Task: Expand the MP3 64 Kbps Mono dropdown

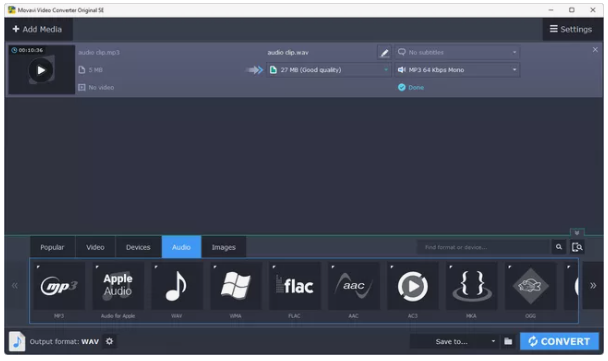Action: [457, 70]
